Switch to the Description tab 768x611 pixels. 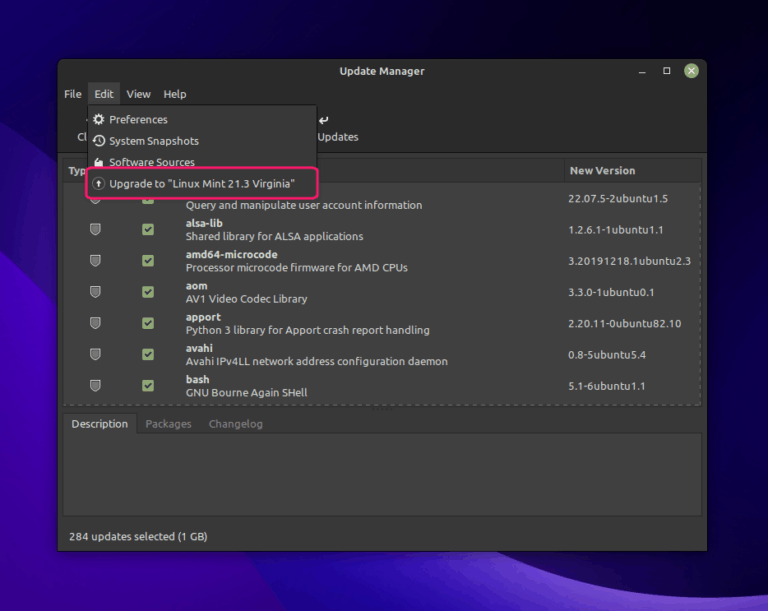(x=99, y=424)
